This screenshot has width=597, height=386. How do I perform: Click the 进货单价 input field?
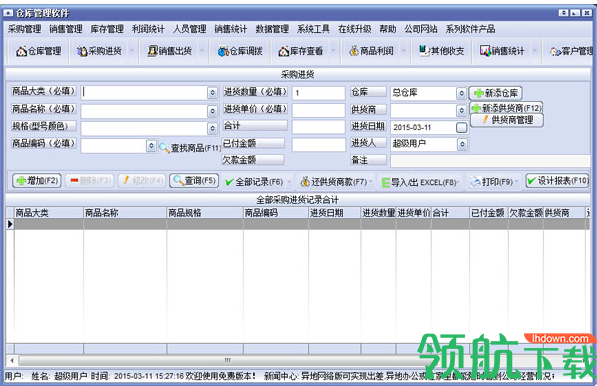318,110
